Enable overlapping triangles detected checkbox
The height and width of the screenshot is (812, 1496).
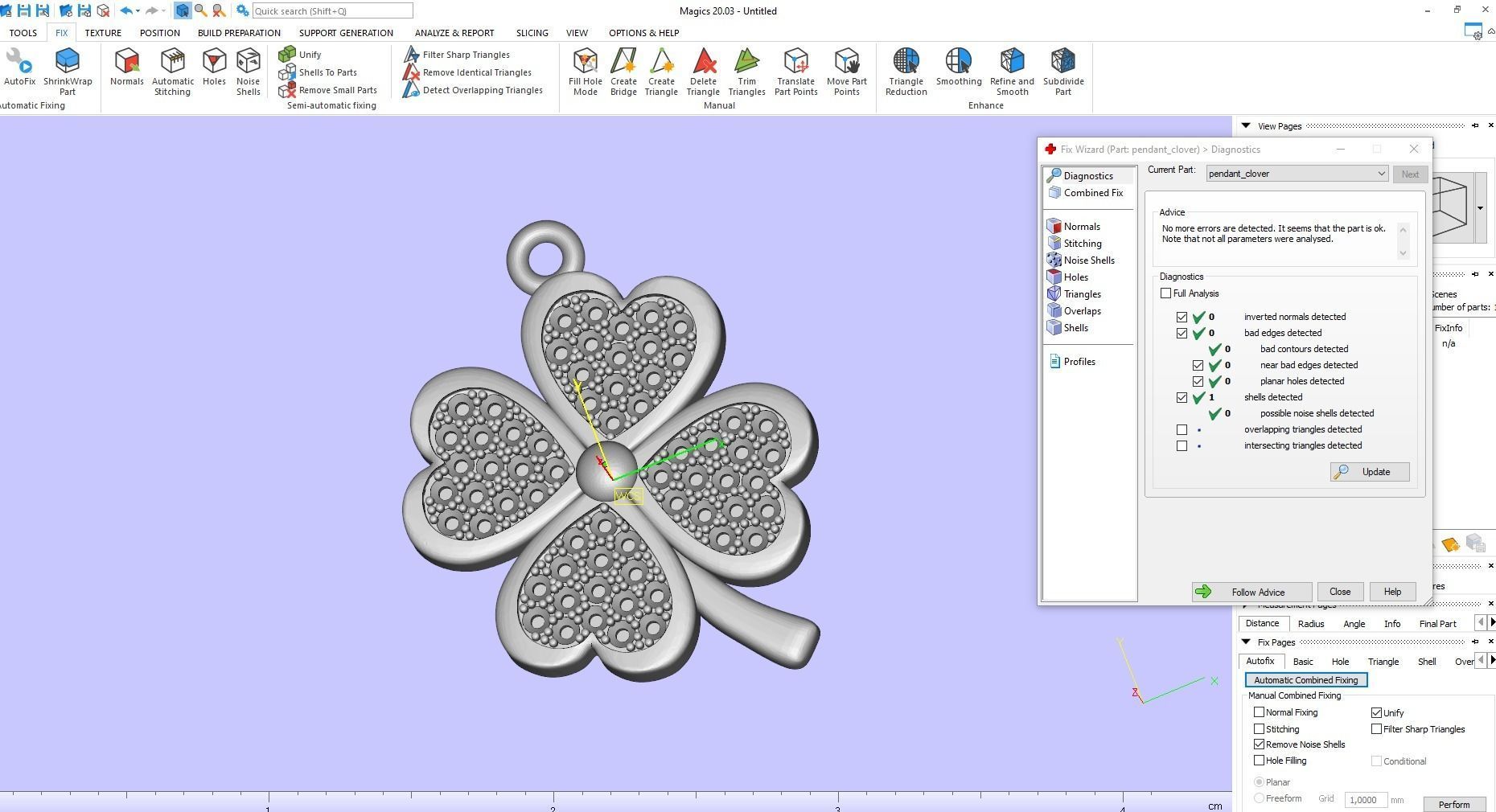(1182, 429)
